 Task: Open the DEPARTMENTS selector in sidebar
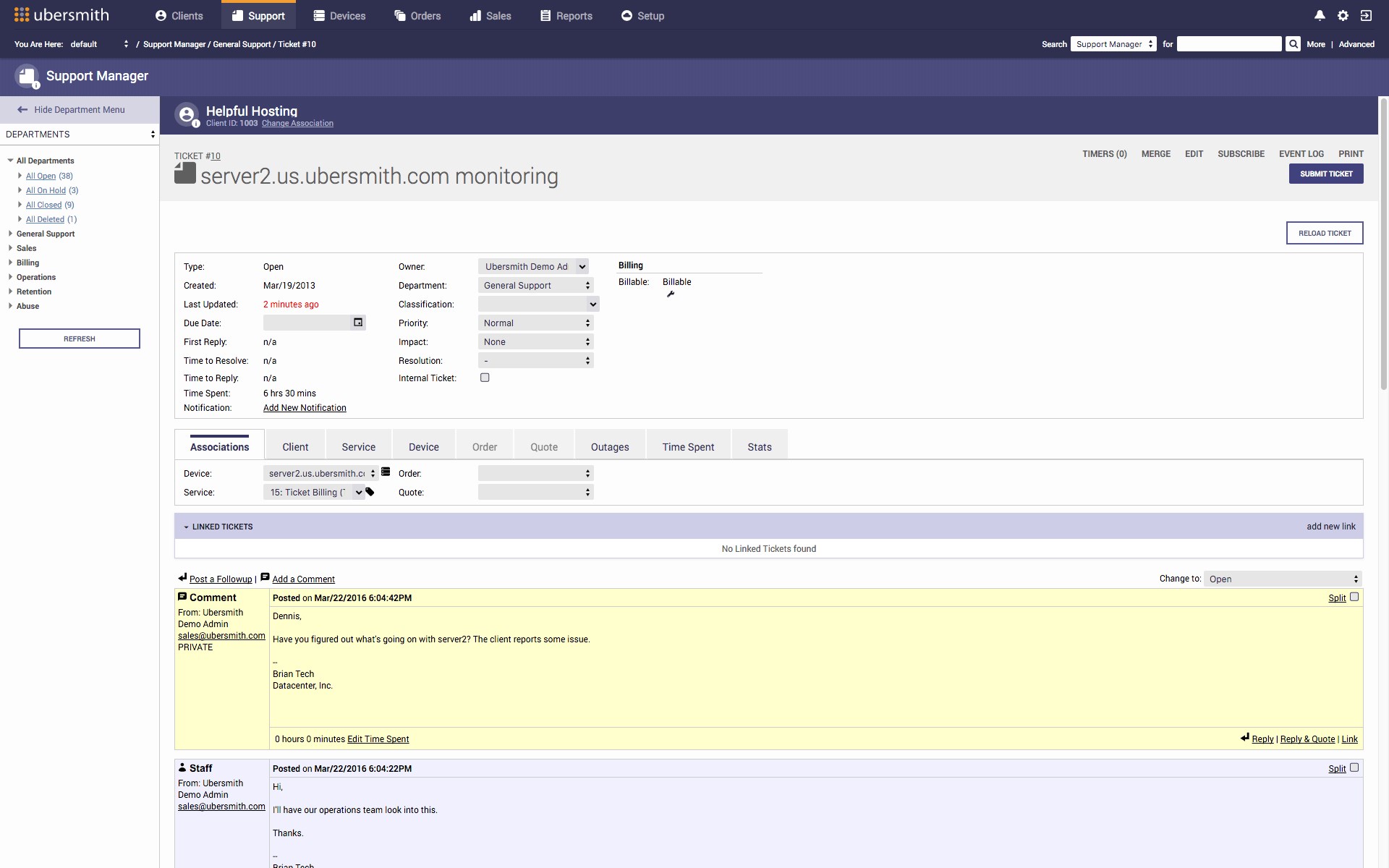click(80, 135)
